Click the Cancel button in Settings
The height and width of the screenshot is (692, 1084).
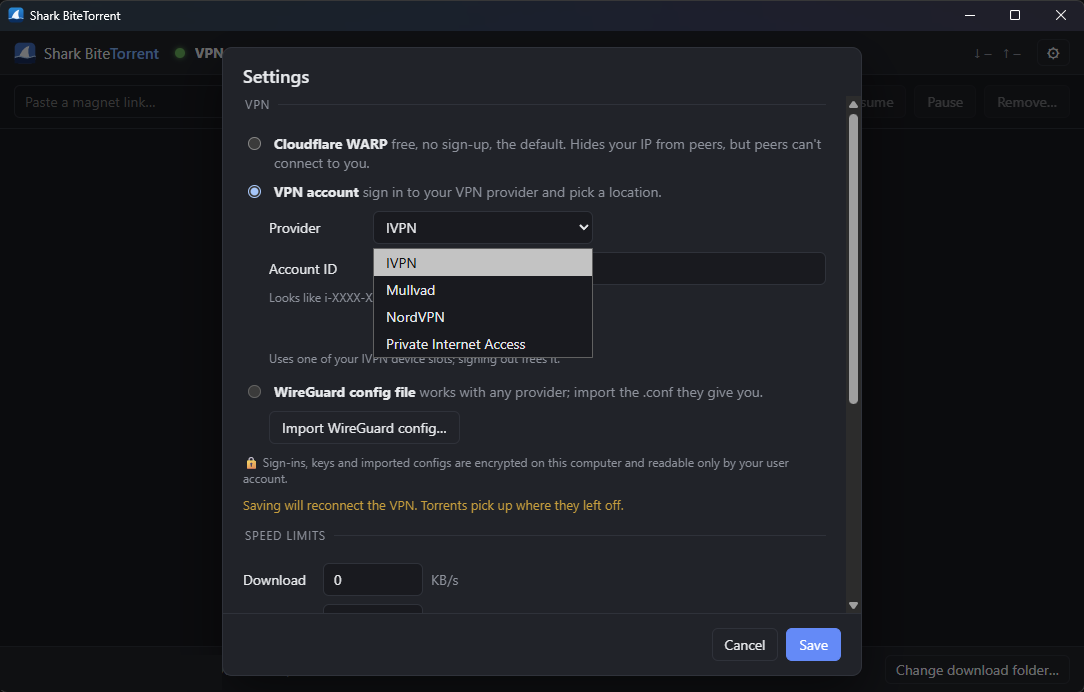pos(745,644)
